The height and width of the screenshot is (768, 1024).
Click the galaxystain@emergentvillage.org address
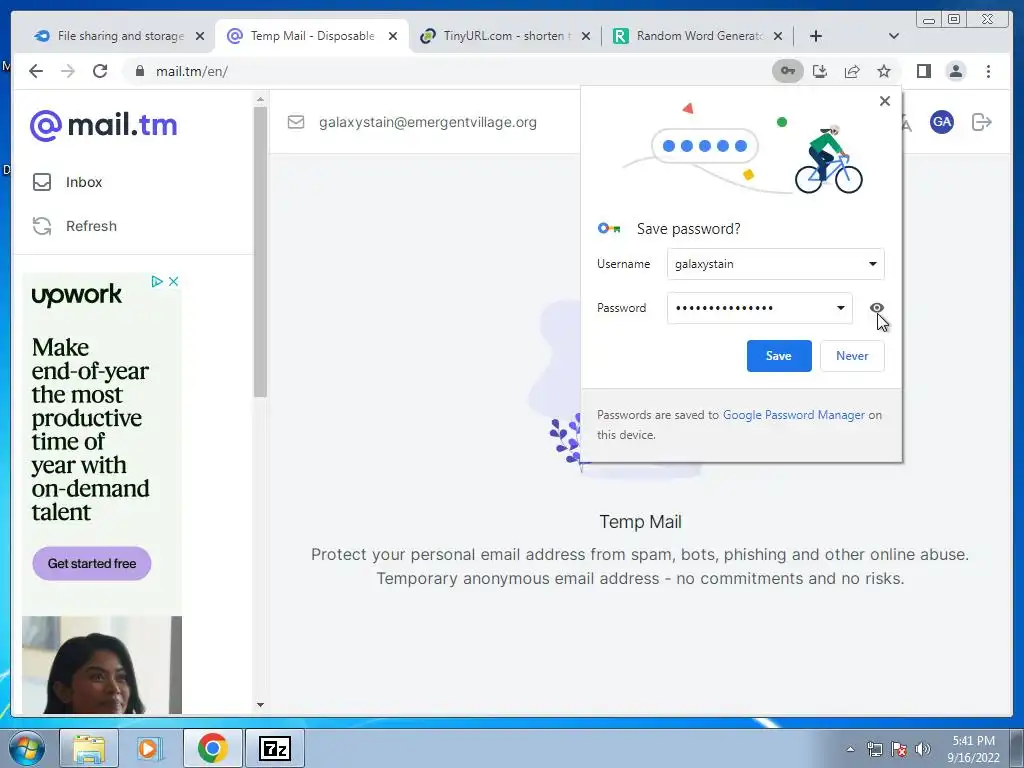pos(428,122)
